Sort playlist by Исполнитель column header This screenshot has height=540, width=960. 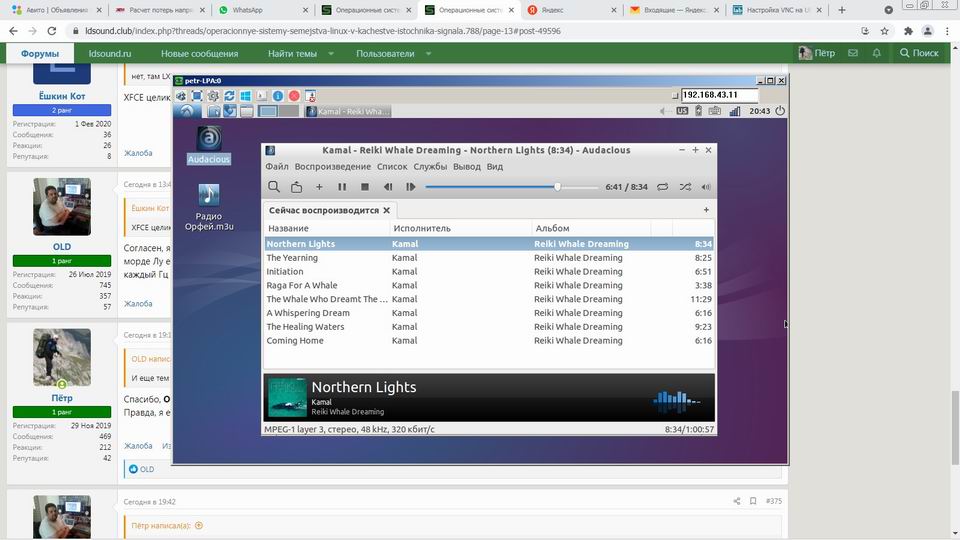point(460,228)
